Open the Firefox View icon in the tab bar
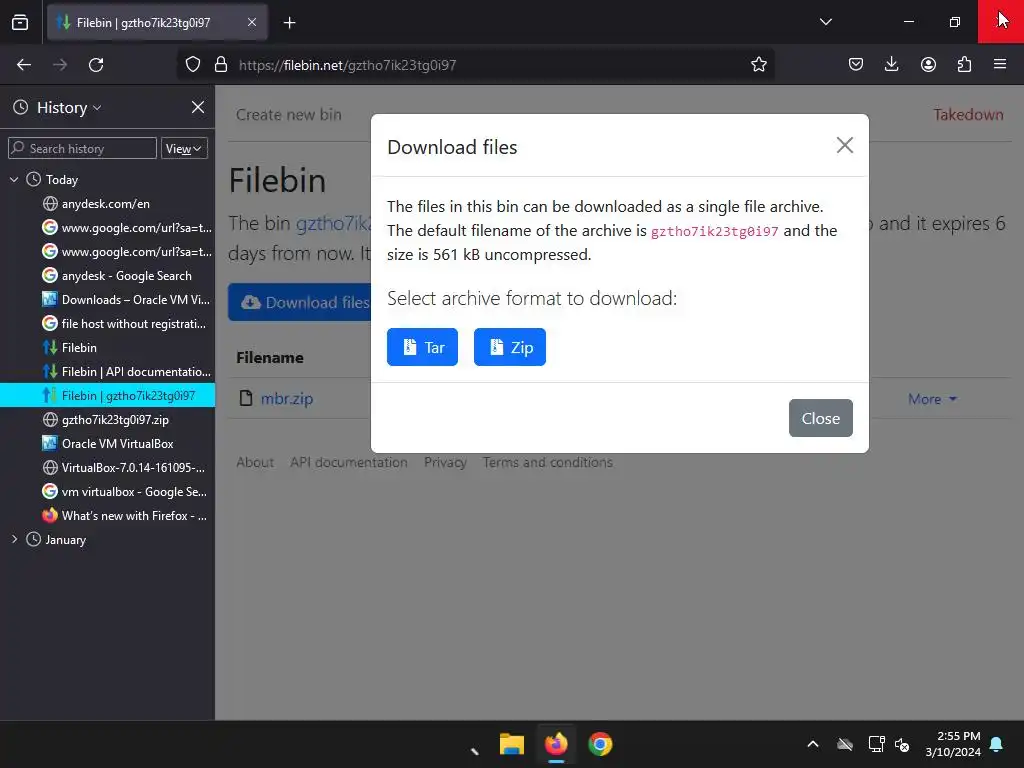 [20, 22]
